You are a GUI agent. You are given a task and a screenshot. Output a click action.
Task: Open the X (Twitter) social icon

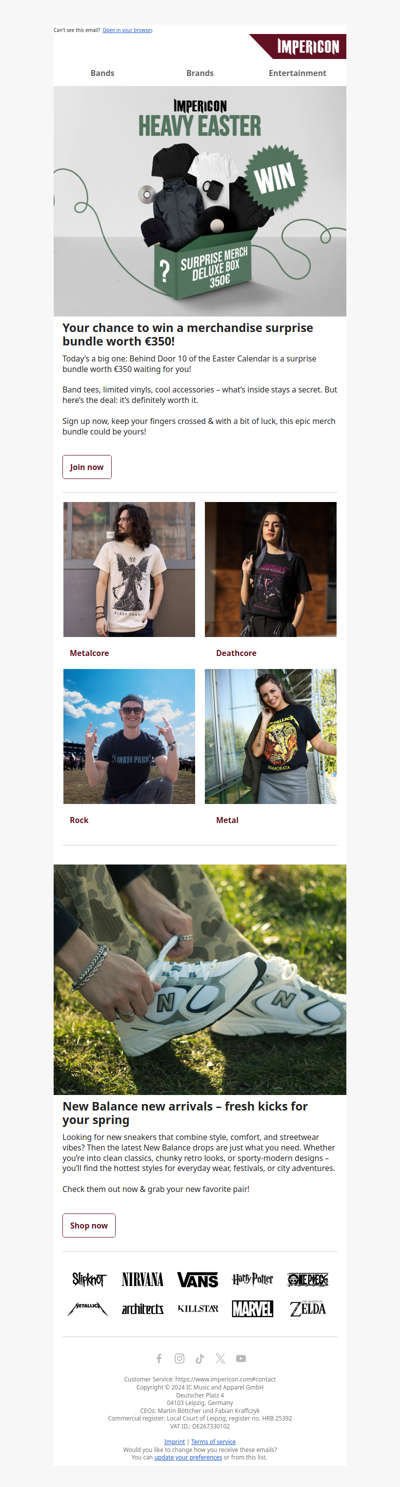[220, 1358]
